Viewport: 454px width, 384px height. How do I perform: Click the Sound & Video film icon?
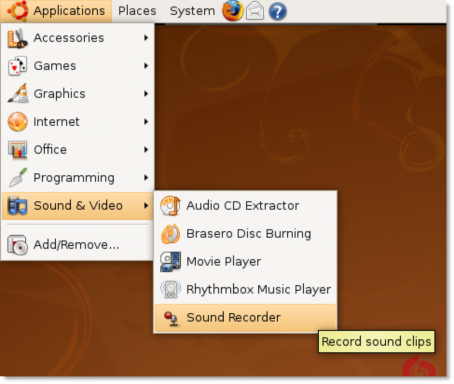(17, 206)
